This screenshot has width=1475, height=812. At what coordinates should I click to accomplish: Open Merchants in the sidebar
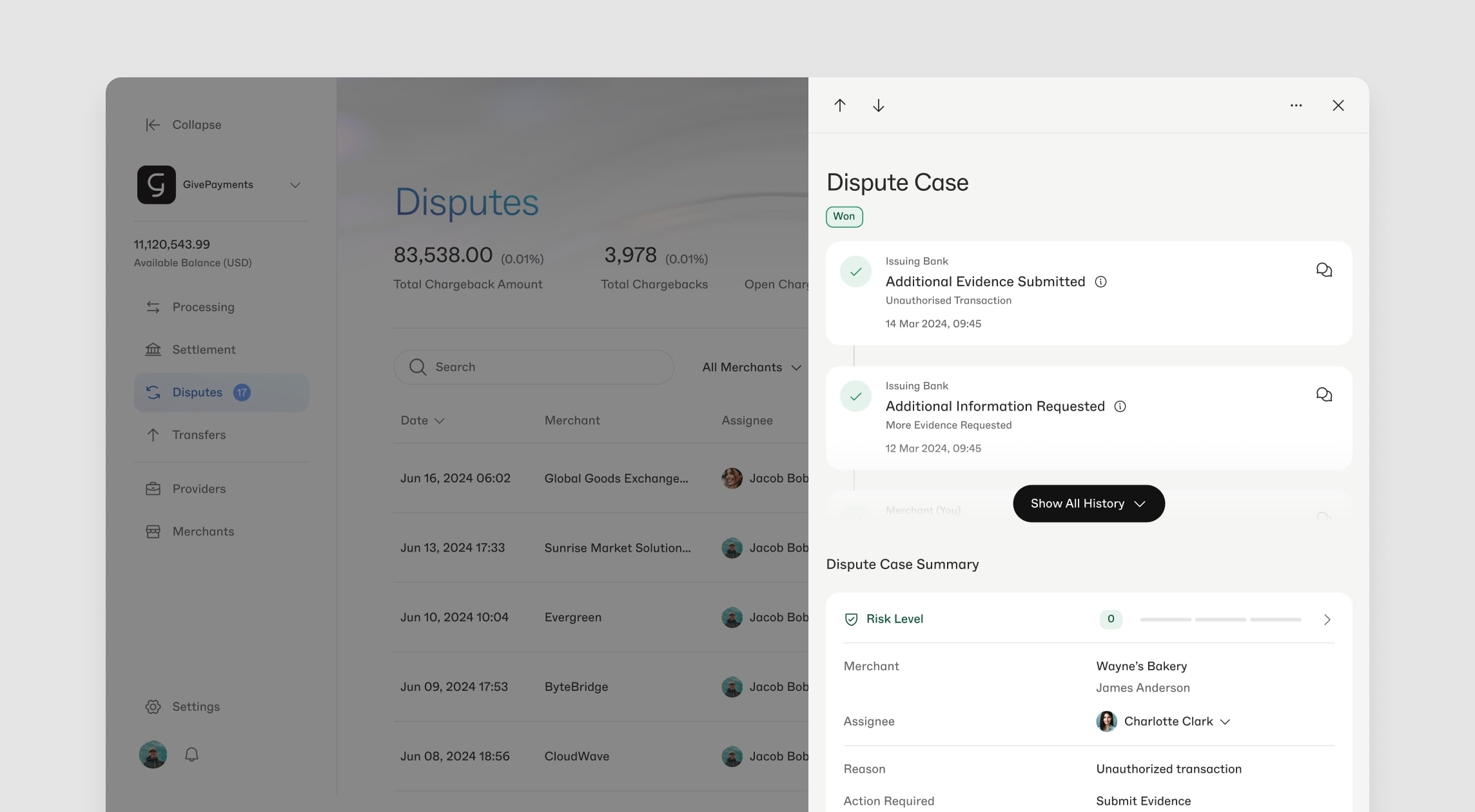[x=221, y=532]
